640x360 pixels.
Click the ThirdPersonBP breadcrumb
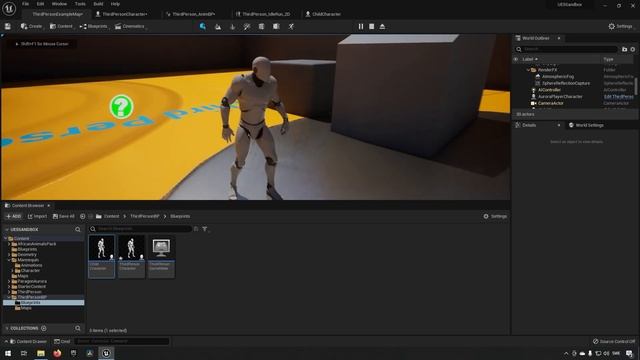coord(145,216)
